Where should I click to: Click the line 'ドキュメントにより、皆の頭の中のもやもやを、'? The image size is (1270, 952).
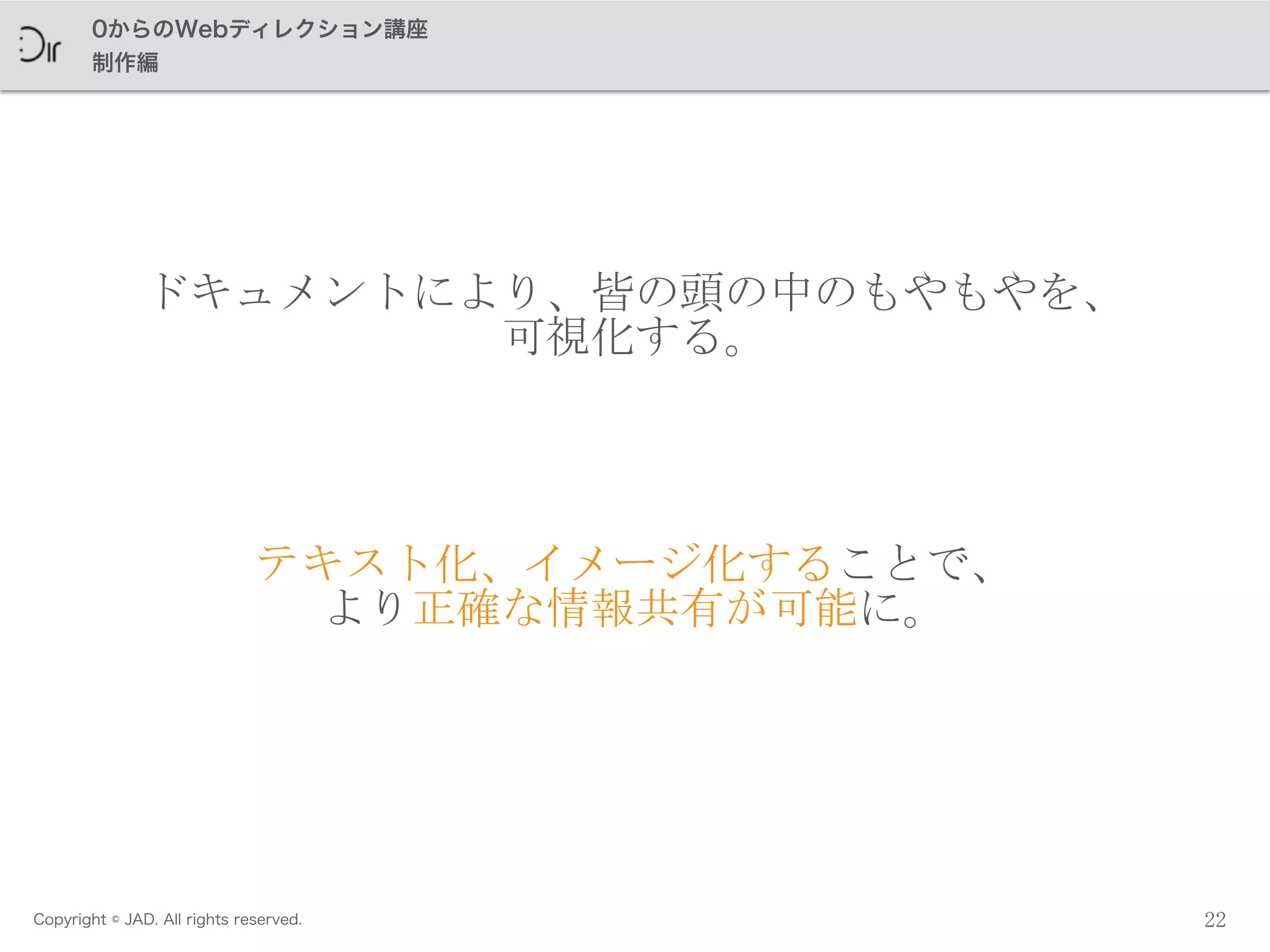coord(628,291)
